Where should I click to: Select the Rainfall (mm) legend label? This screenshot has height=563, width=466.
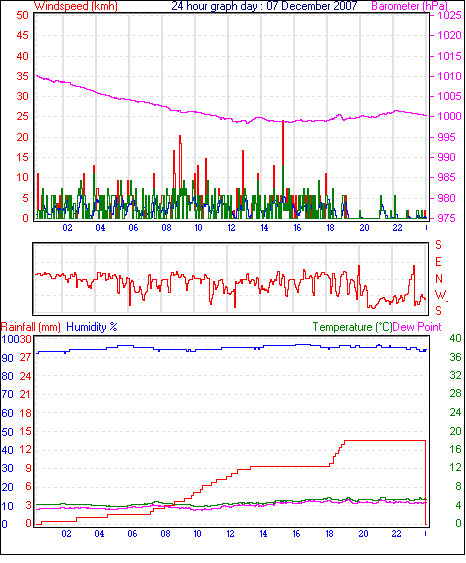pos(31,327)
